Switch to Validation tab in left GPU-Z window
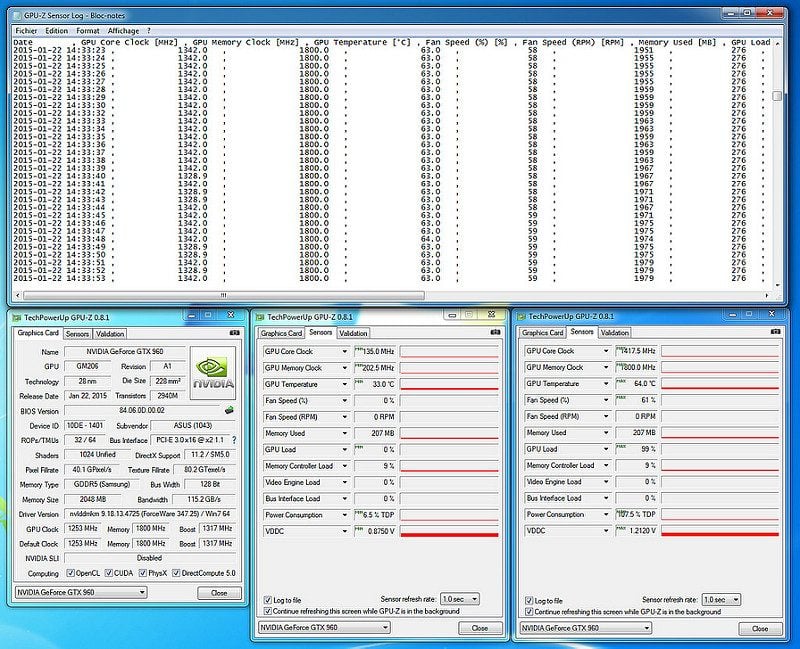The width and height of the screenshot is (800, 649). pos(110,334)
